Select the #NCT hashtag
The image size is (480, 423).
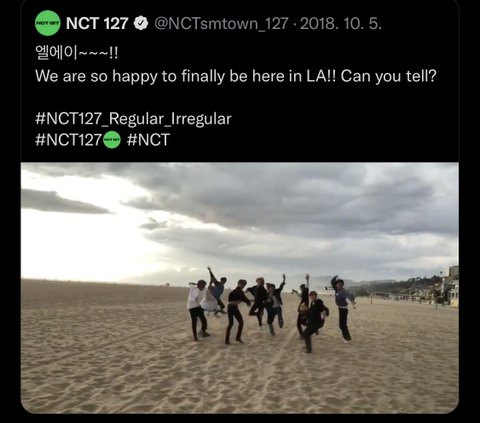tap(148, 140)
